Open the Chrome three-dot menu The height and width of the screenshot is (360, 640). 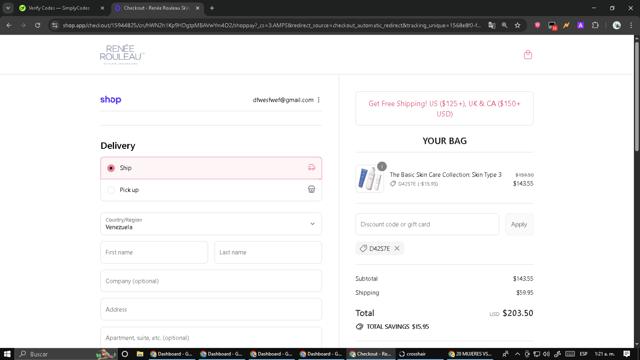631,25
